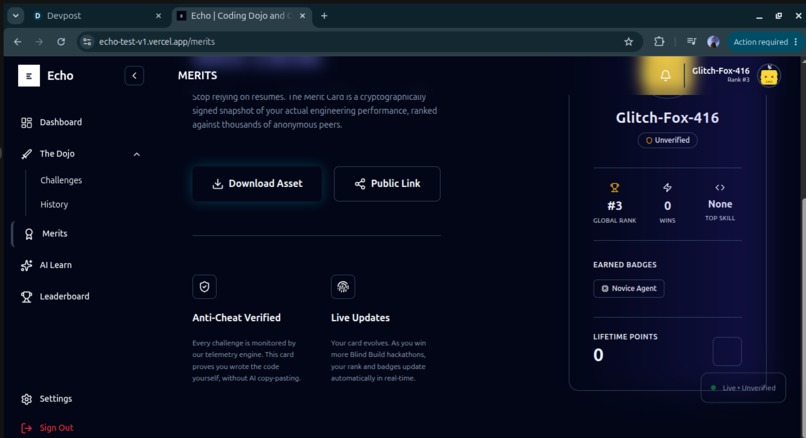The width and height of the screenshot is (806, 438).
Task: Click the Settings gear icon
Action: pos(26,399)
